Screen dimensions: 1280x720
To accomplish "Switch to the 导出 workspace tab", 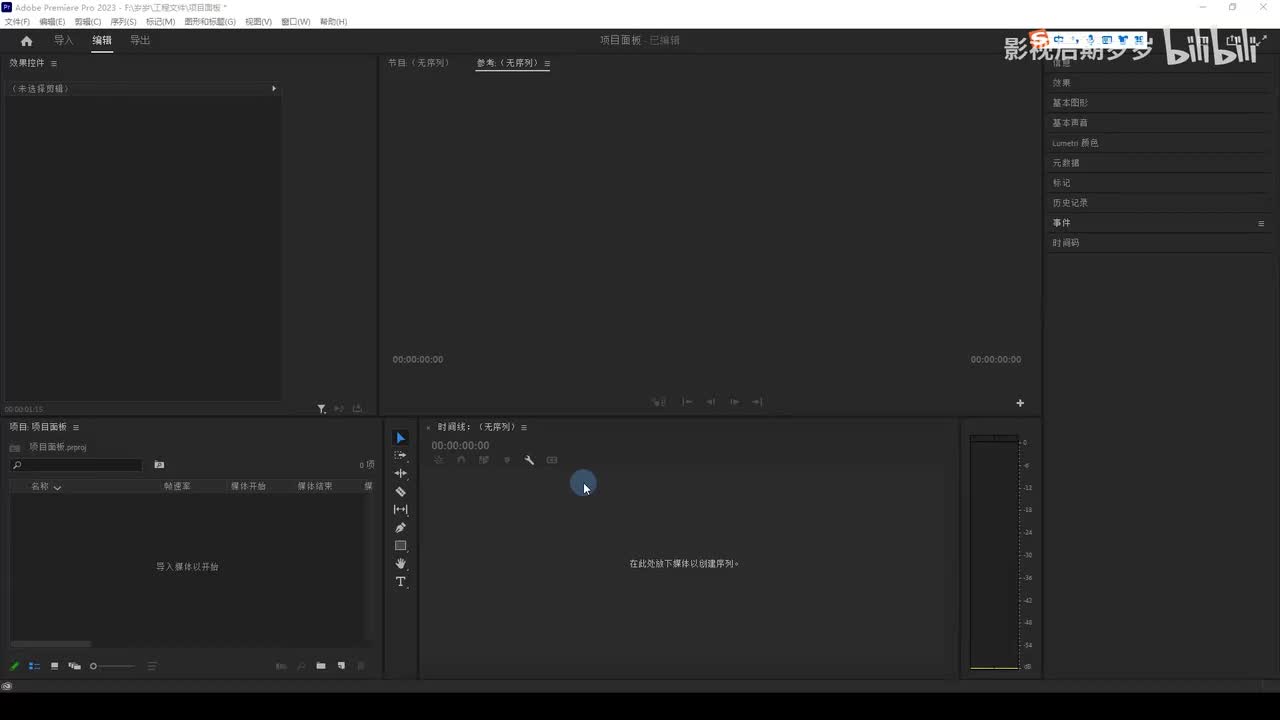I will (x=140, y=41).
